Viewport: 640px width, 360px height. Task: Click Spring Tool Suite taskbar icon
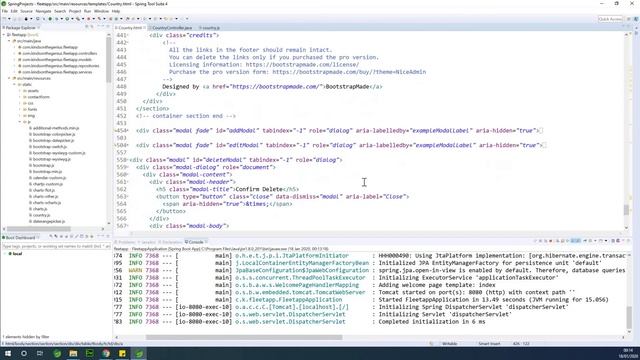139,353
